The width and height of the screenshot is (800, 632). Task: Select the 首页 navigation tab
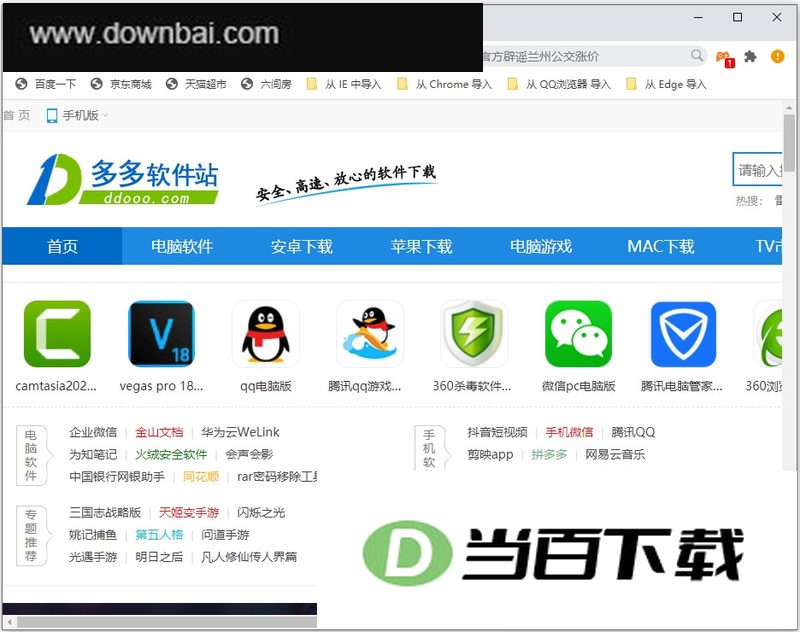click(62, 246)
